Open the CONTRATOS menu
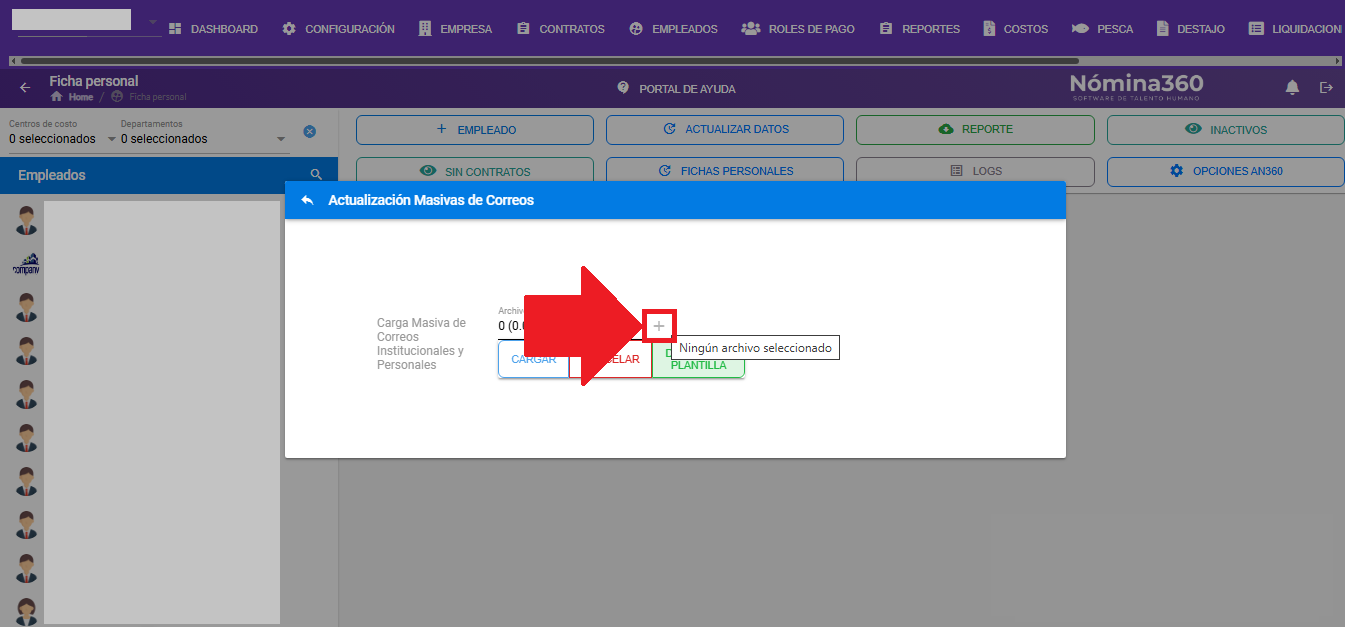 click(560, 29)
